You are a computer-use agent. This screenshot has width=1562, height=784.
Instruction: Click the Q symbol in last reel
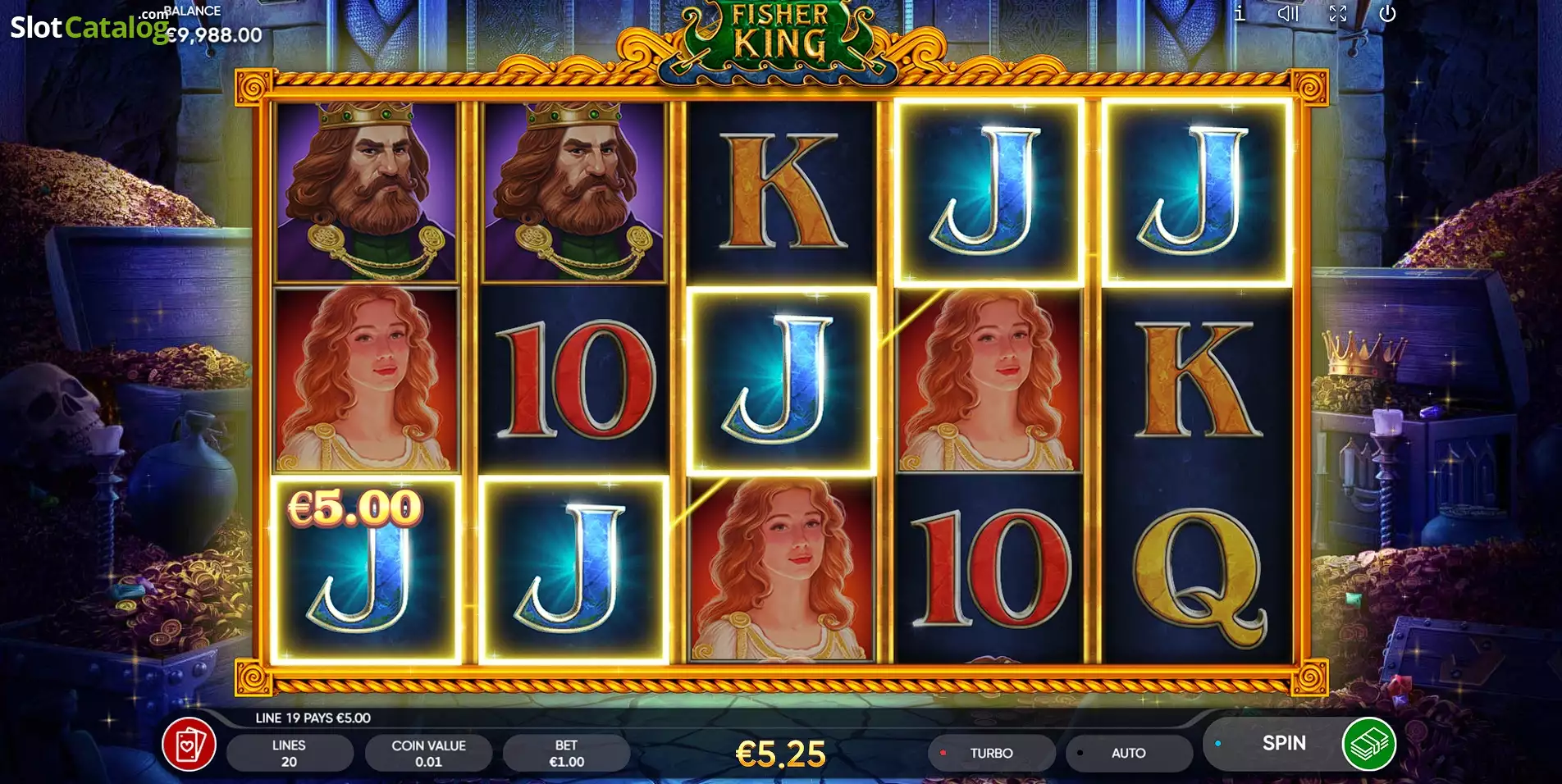pyautogui.click(x=1198, y=571)
